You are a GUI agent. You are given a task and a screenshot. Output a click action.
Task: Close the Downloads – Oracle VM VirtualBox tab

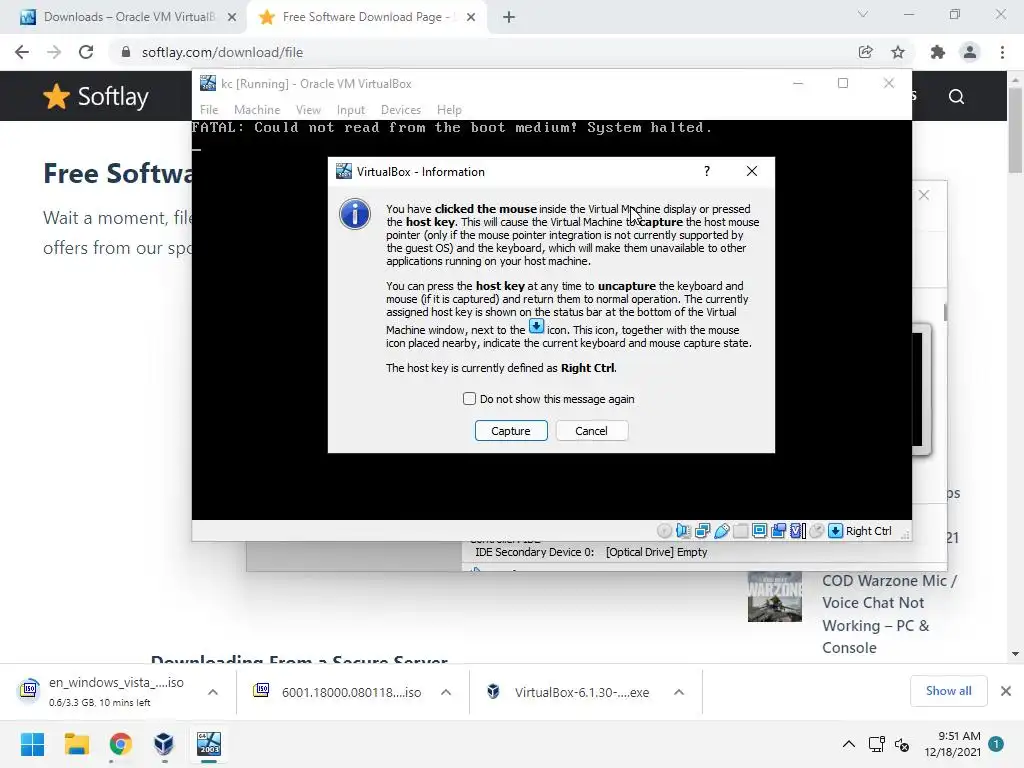point(232,17)
